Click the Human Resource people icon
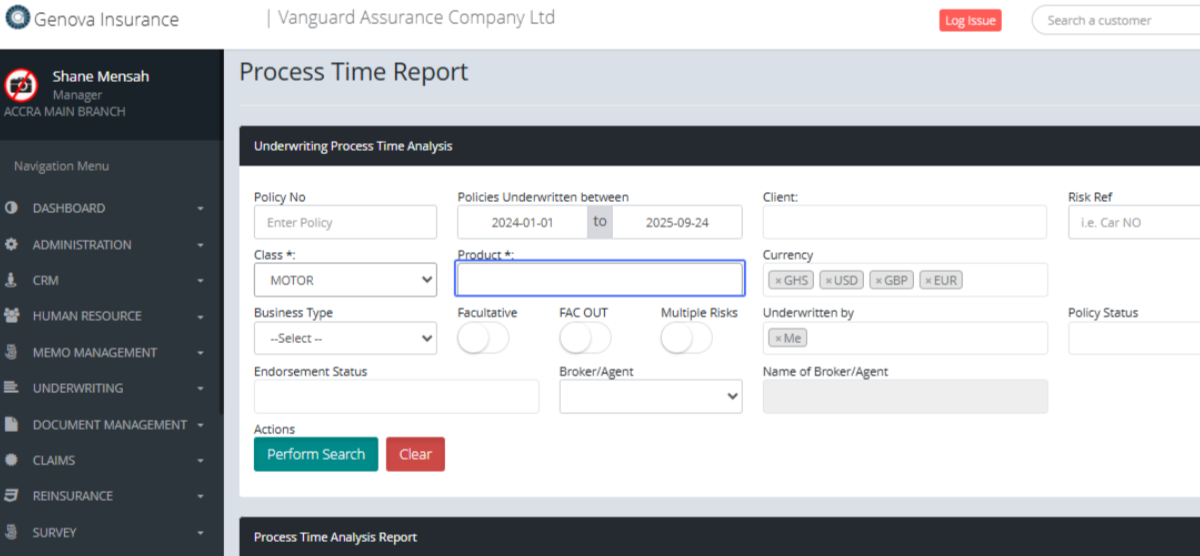This screenshot has width=1200, height=556. [12, 316]
